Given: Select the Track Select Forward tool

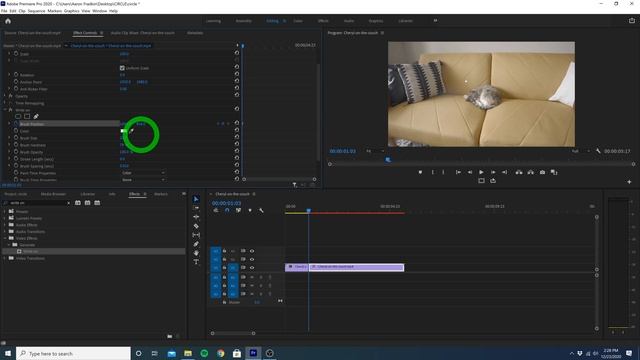Looking at the screenshot, I should (x=196, y=208).
